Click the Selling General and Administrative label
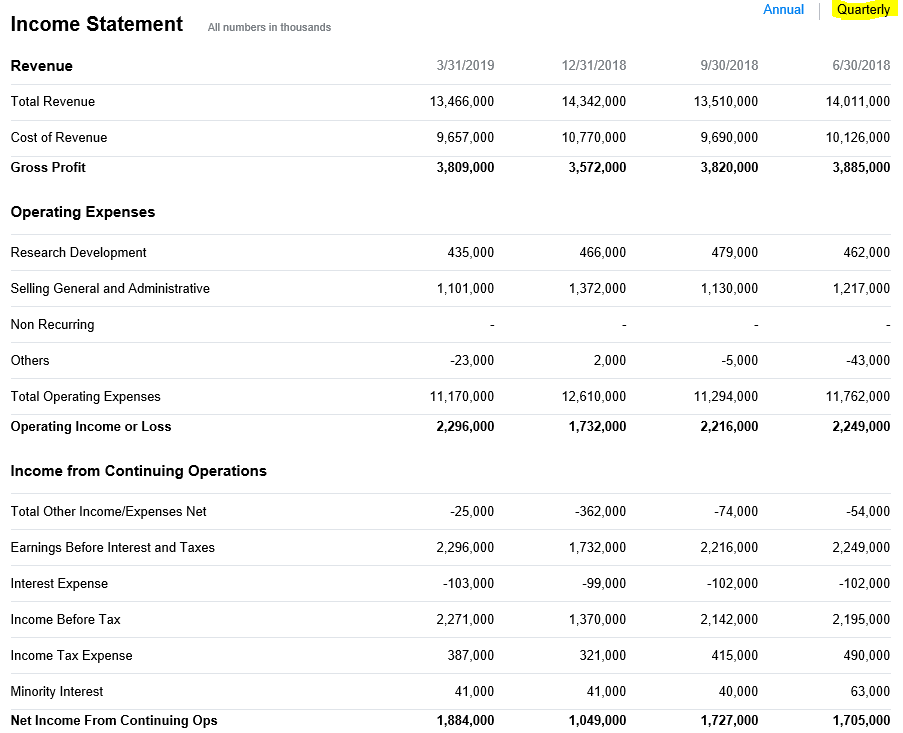This screenshot has width=903, height=733. (x=110, y=288)
